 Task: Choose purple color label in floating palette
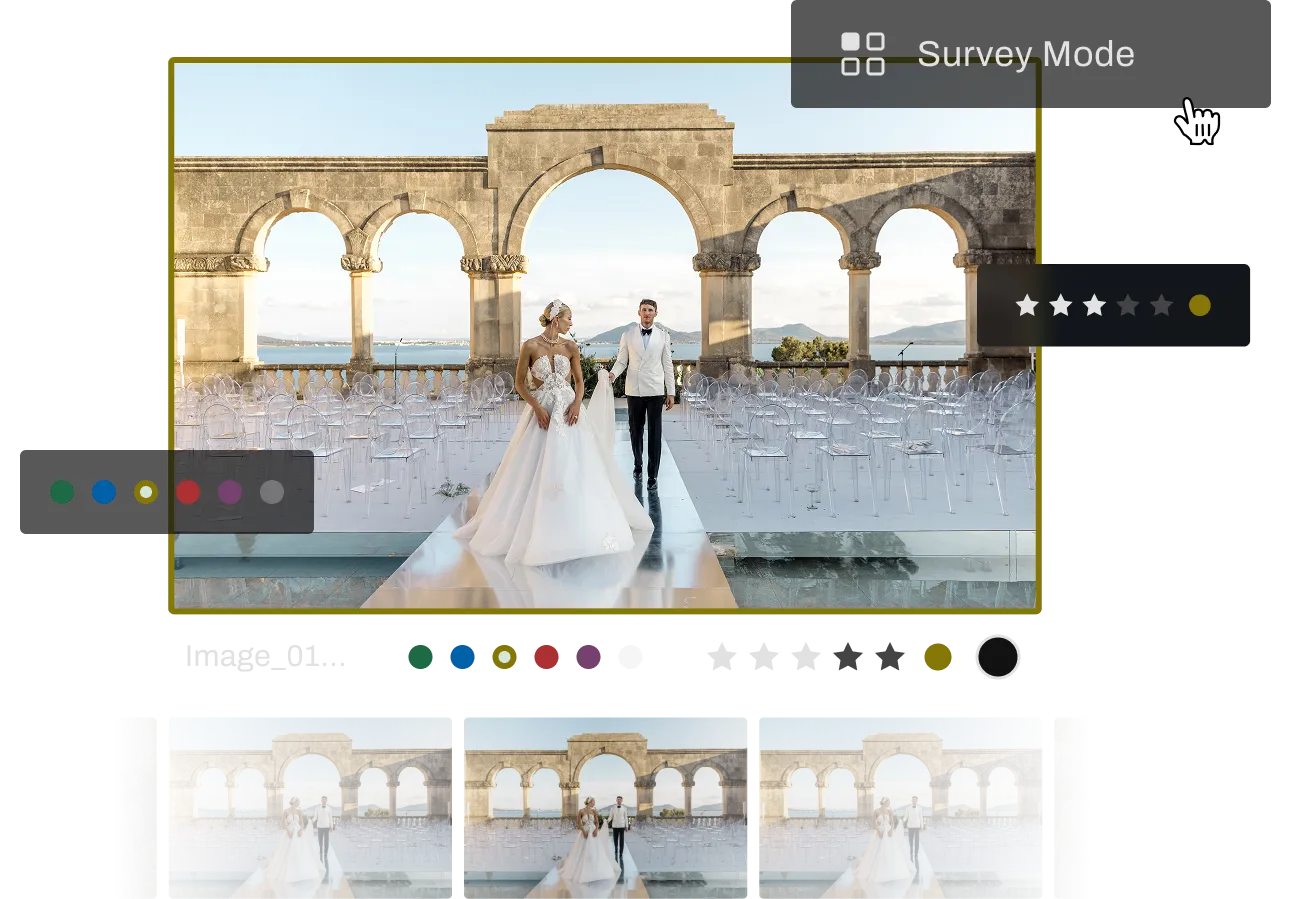click(230, 492)
